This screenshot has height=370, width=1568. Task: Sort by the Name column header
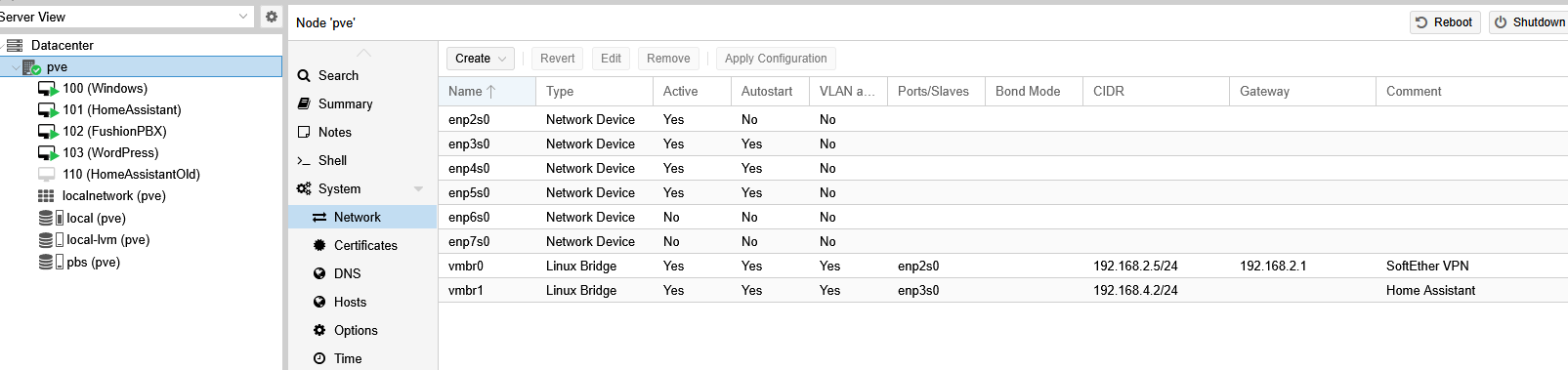[x=487, y=91]
